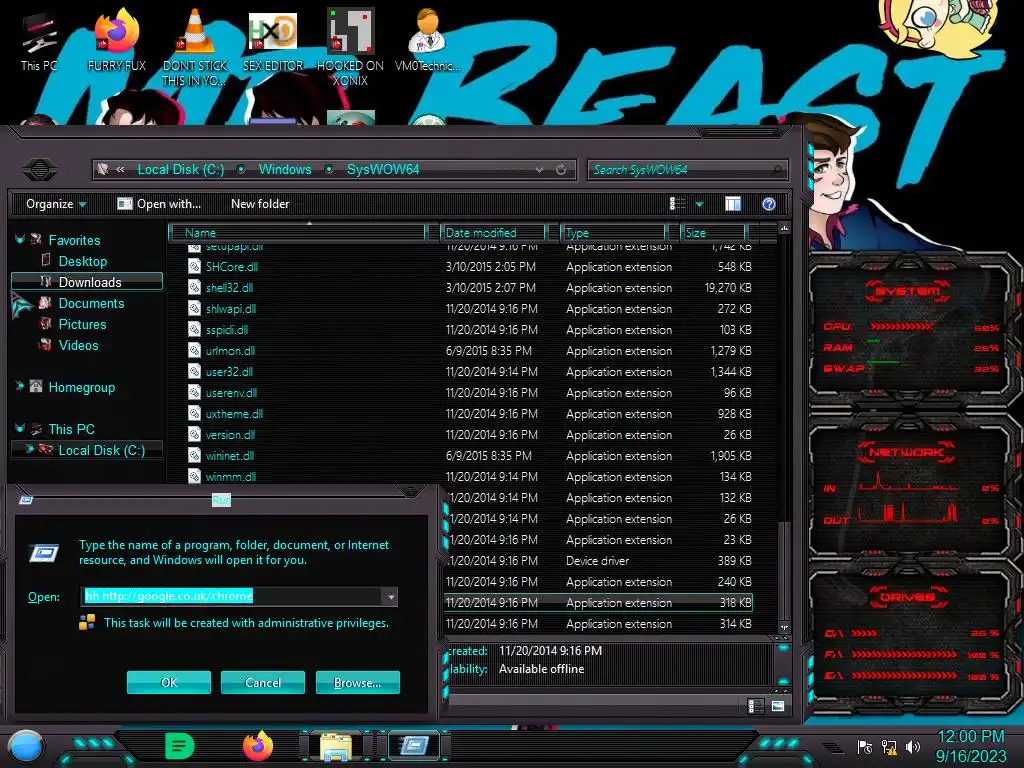Select Desktop in Favorites

82,261
